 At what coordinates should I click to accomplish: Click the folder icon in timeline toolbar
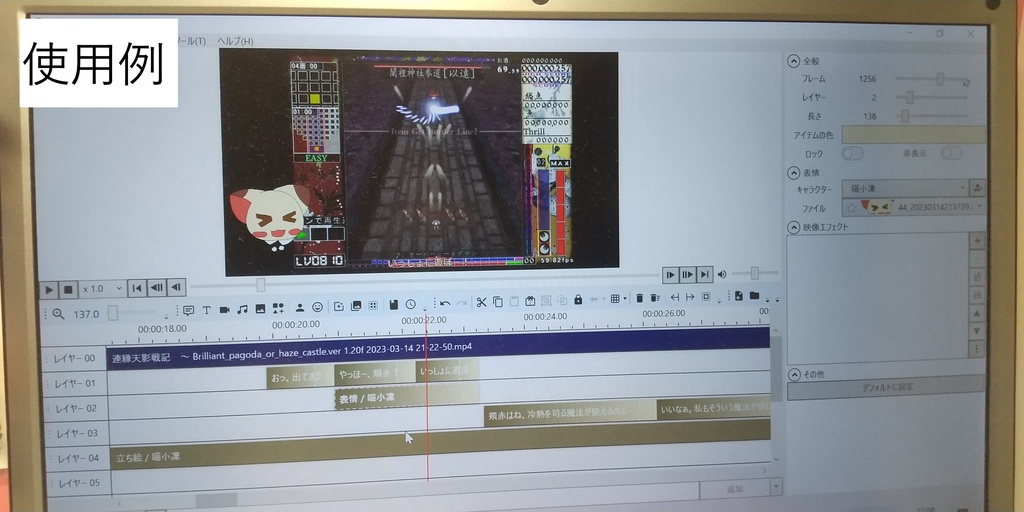point(754,296)
